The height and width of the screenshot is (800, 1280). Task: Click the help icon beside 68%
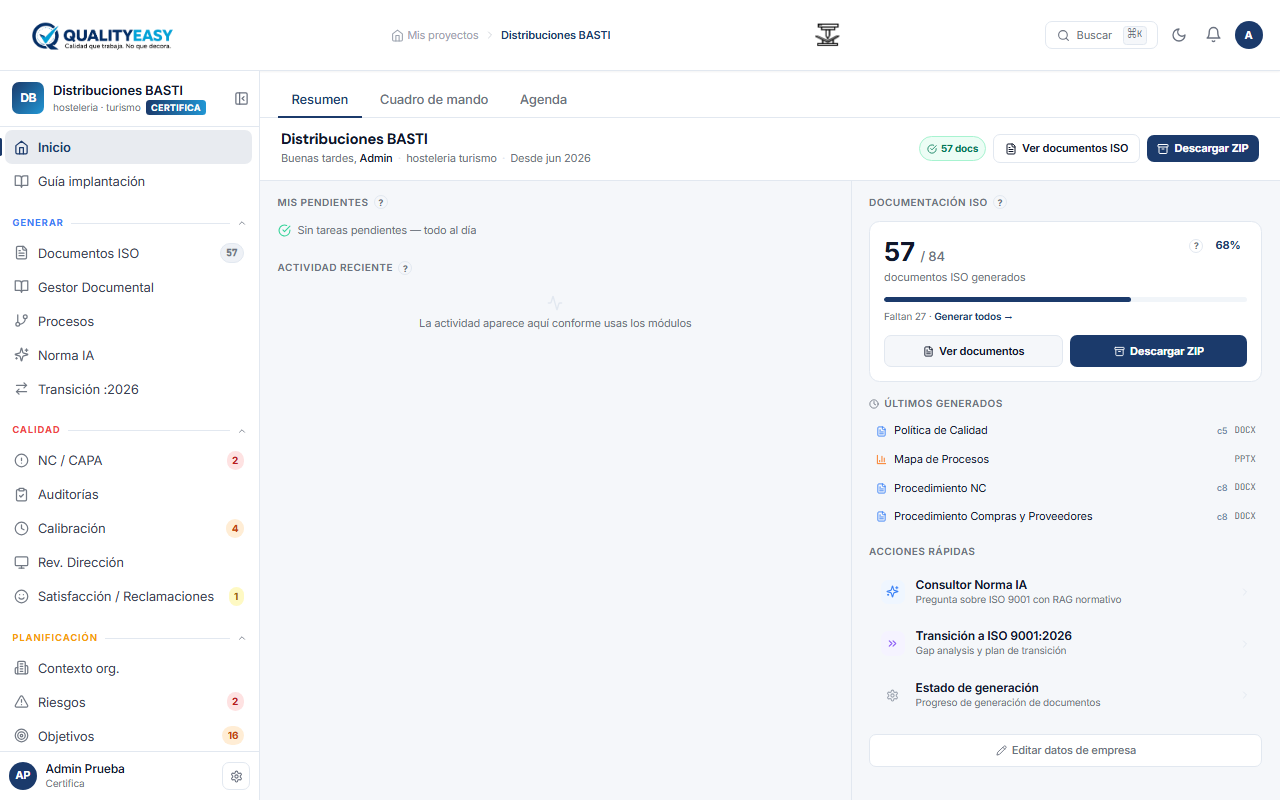tap(1196, 245)
